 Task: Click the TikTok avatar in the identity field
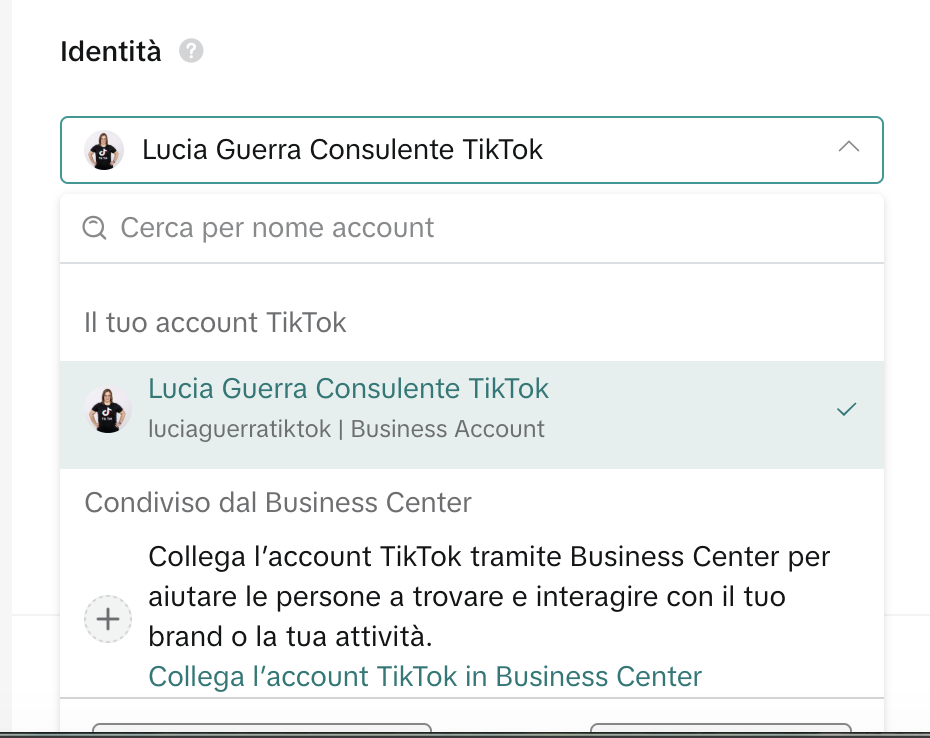pyautogui.click(x=103, y=148)
